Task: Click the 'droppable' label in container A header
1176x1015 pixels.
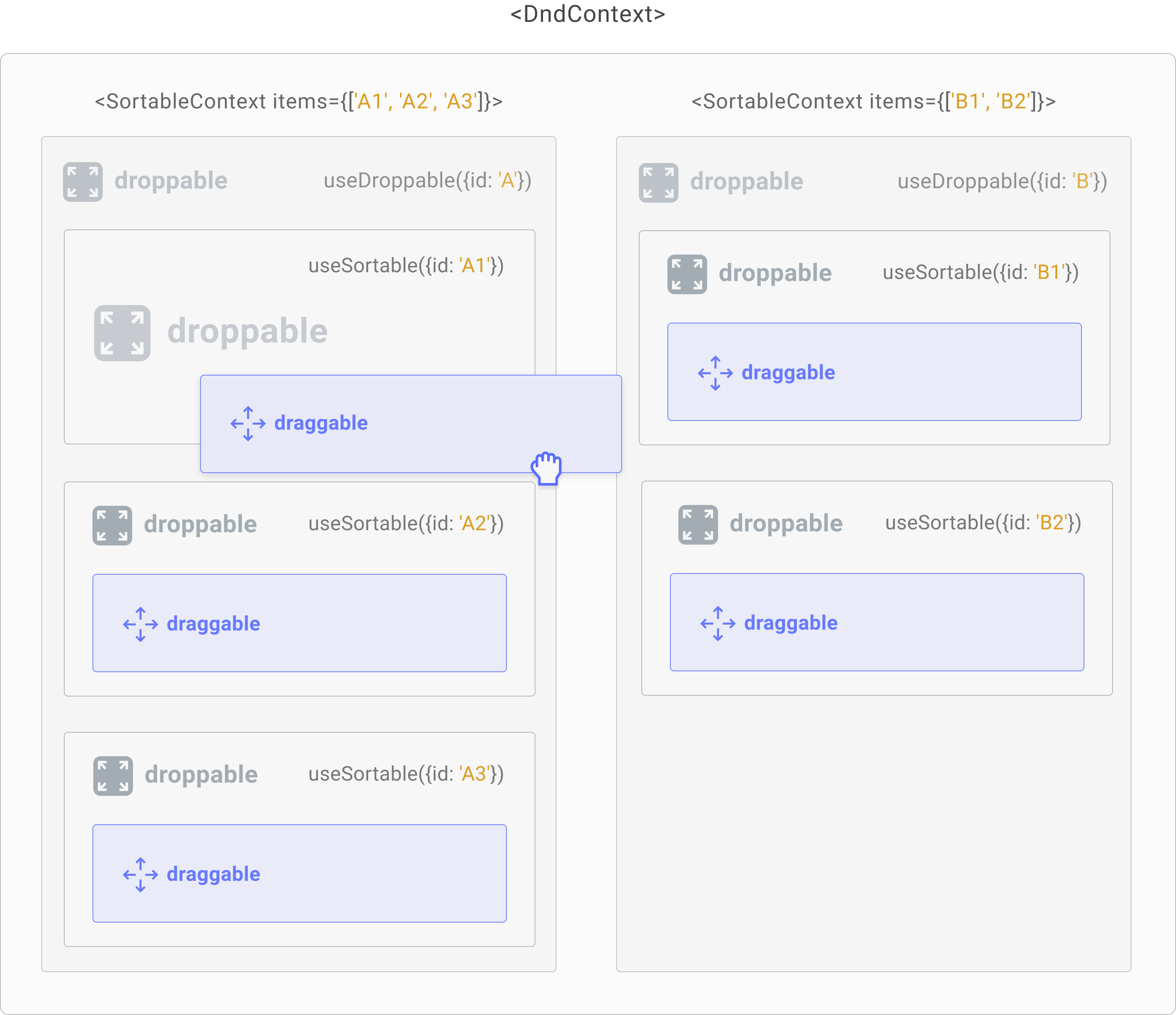Action: pyautogui.click(x=171, y=181)
